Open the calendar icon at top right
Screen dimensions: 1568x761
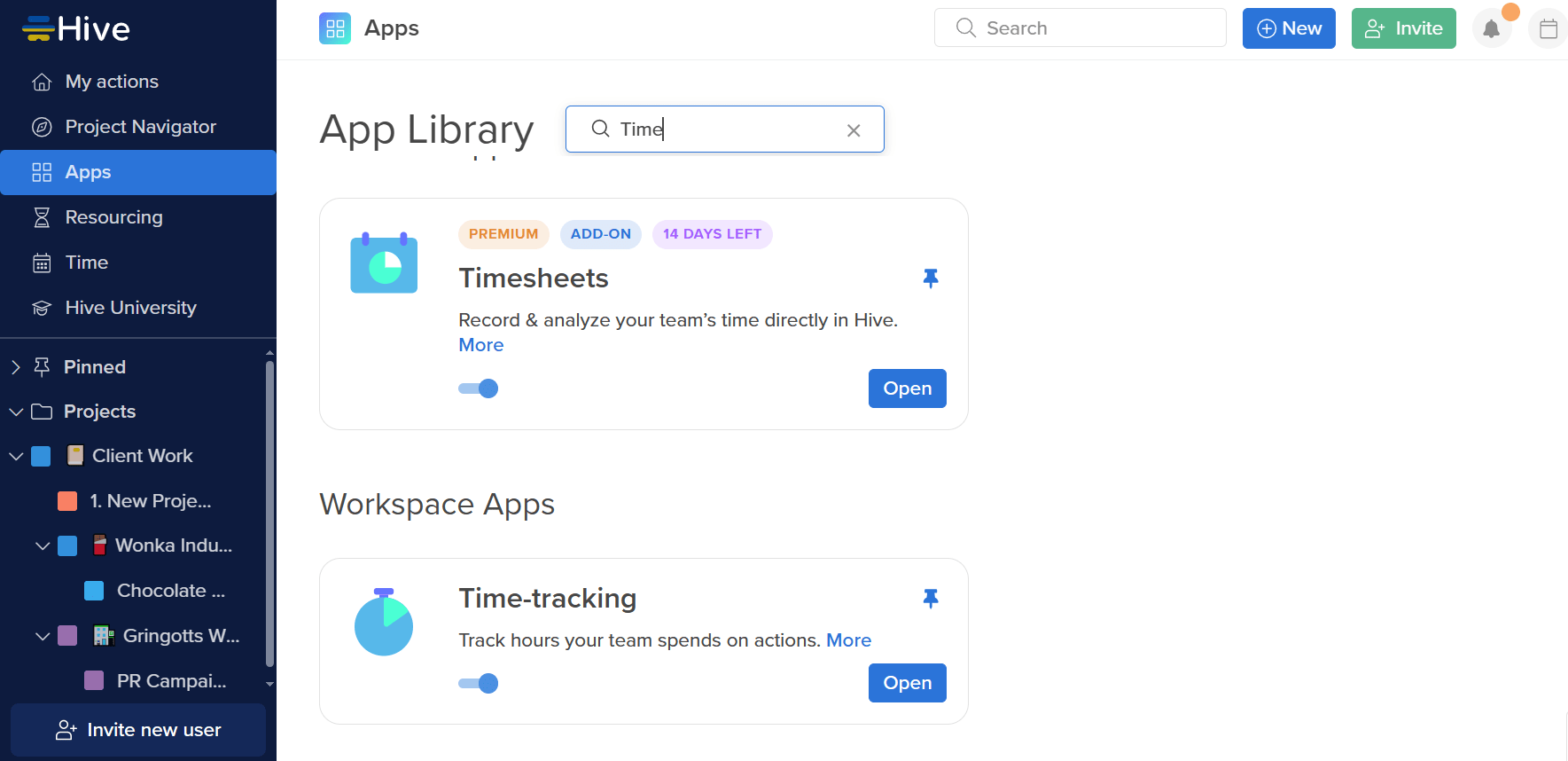(x=1548, y=29)
